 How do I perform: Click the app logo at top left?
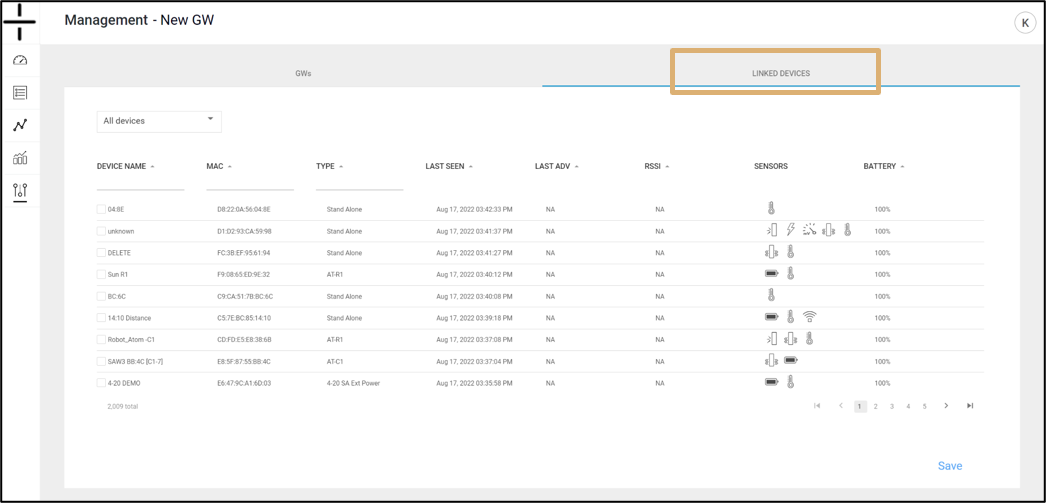click(x=19, y=22)
